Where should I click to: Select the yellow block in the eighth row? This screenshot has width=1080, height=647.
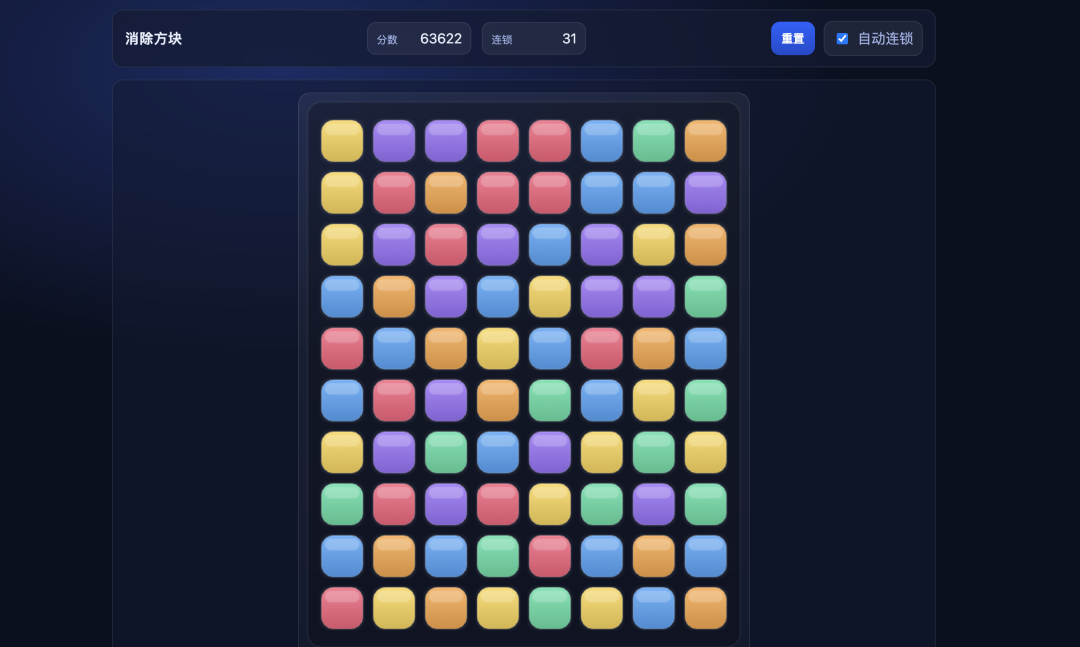[x=550, y=504]
